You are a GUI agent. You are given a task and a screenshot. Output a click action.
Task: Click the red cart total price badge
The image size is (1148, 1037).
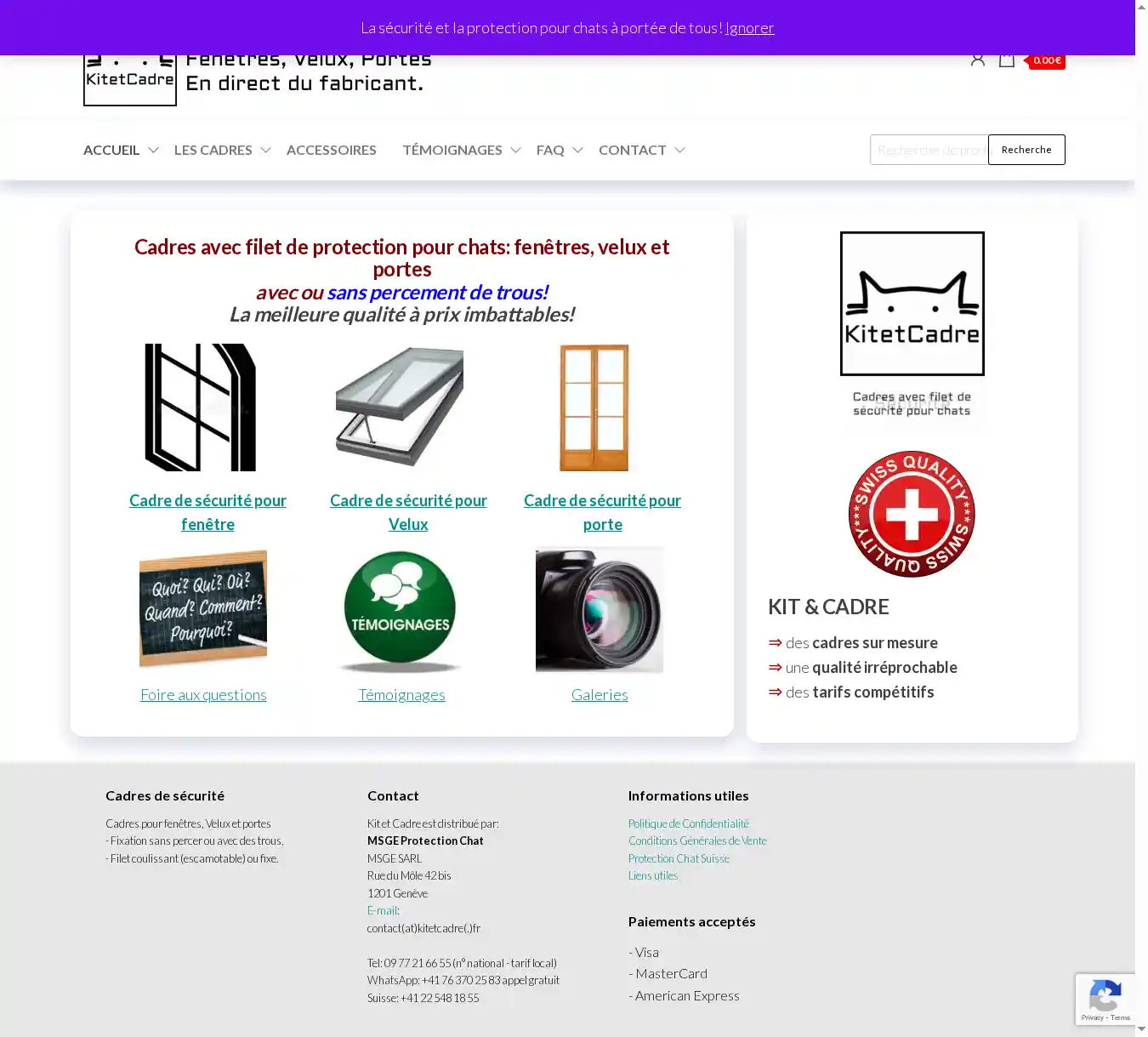[x=1047, y=60]
